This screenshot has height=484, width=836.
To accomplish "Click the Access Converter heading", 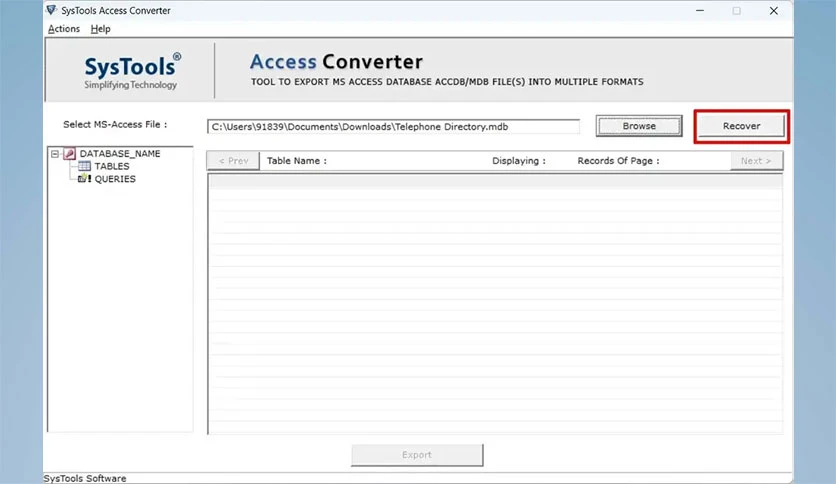I will pos(336,62).
